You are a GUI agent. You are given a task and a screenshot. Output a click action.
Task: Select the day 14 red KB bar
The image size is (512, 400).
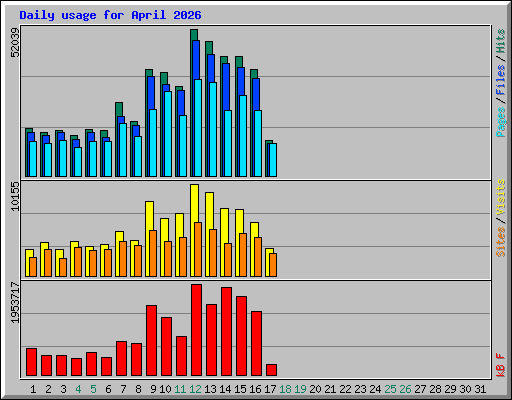coord(226,332)
